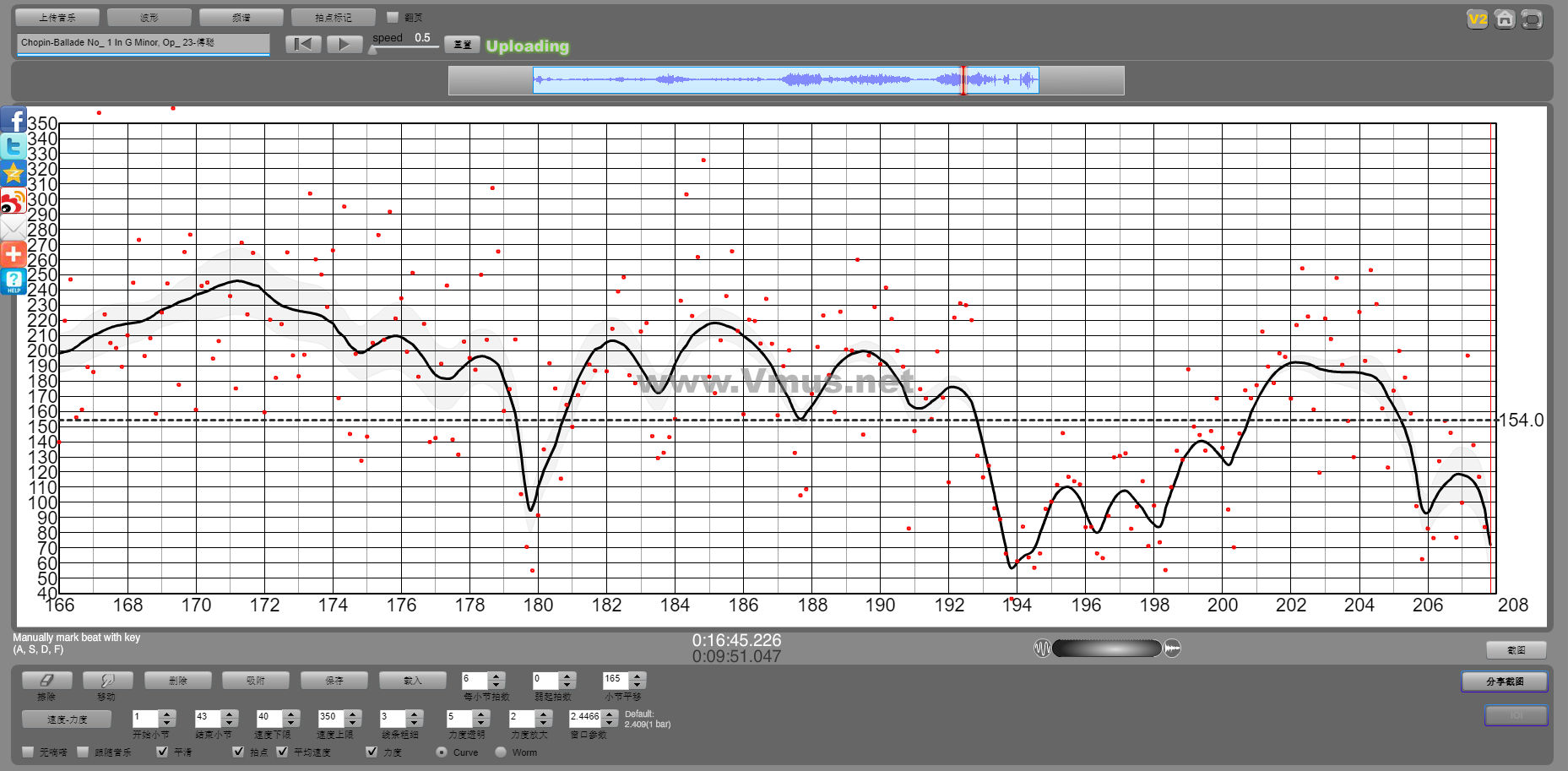Click the 上传音乐 upload music button

(x=57, y=17)
